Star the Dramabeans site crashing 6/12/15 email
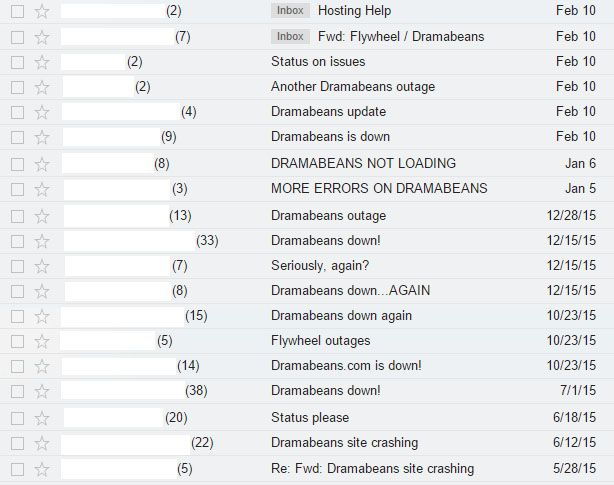 click(x=42, y=444)
